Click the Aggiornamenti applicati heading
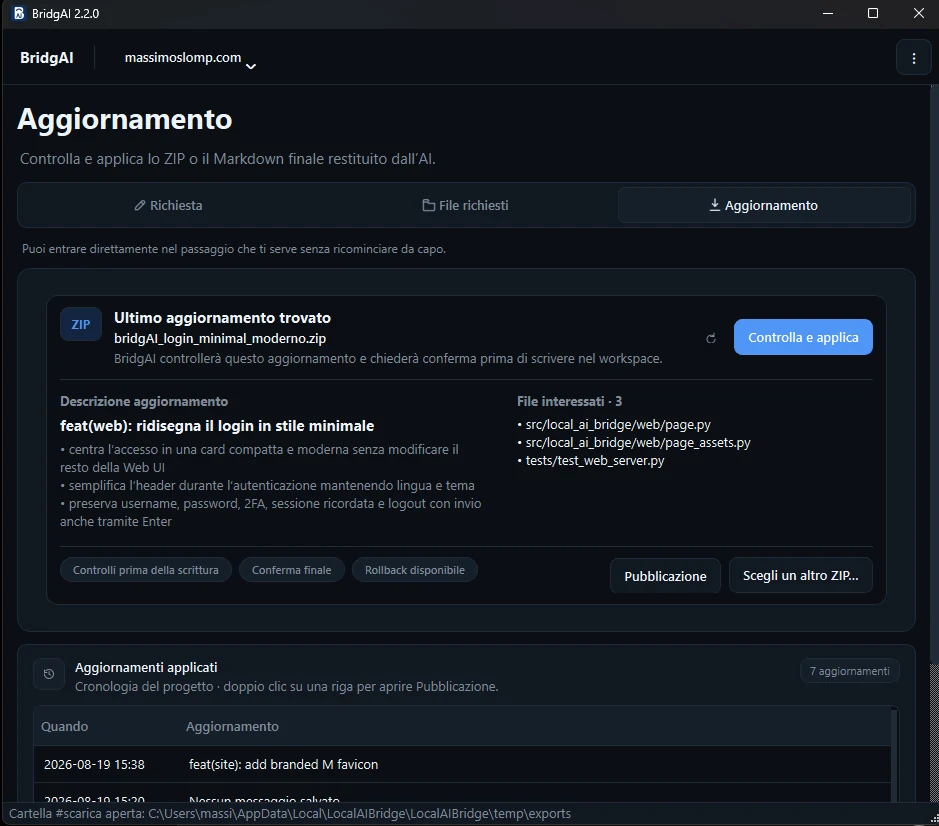The image size is (939, 826). [146, 667]
